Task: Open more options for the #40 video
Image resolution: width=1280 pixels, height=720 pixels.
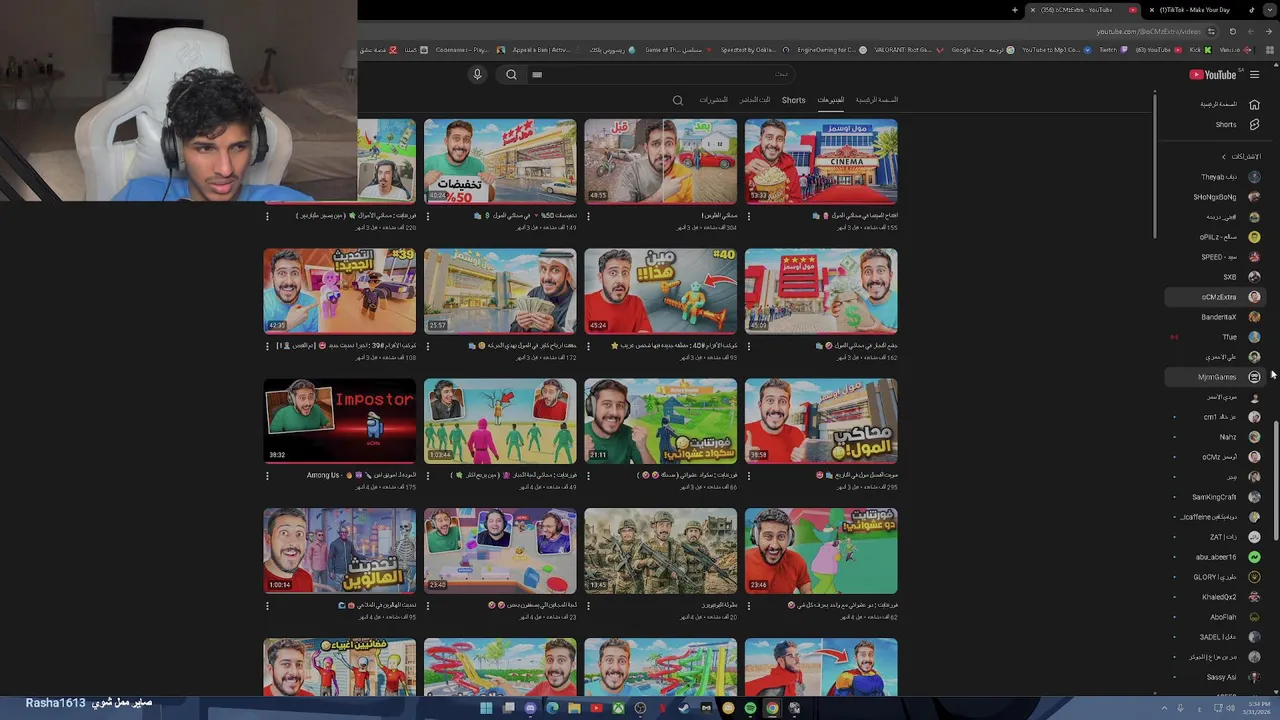Action: click(588, 346)
